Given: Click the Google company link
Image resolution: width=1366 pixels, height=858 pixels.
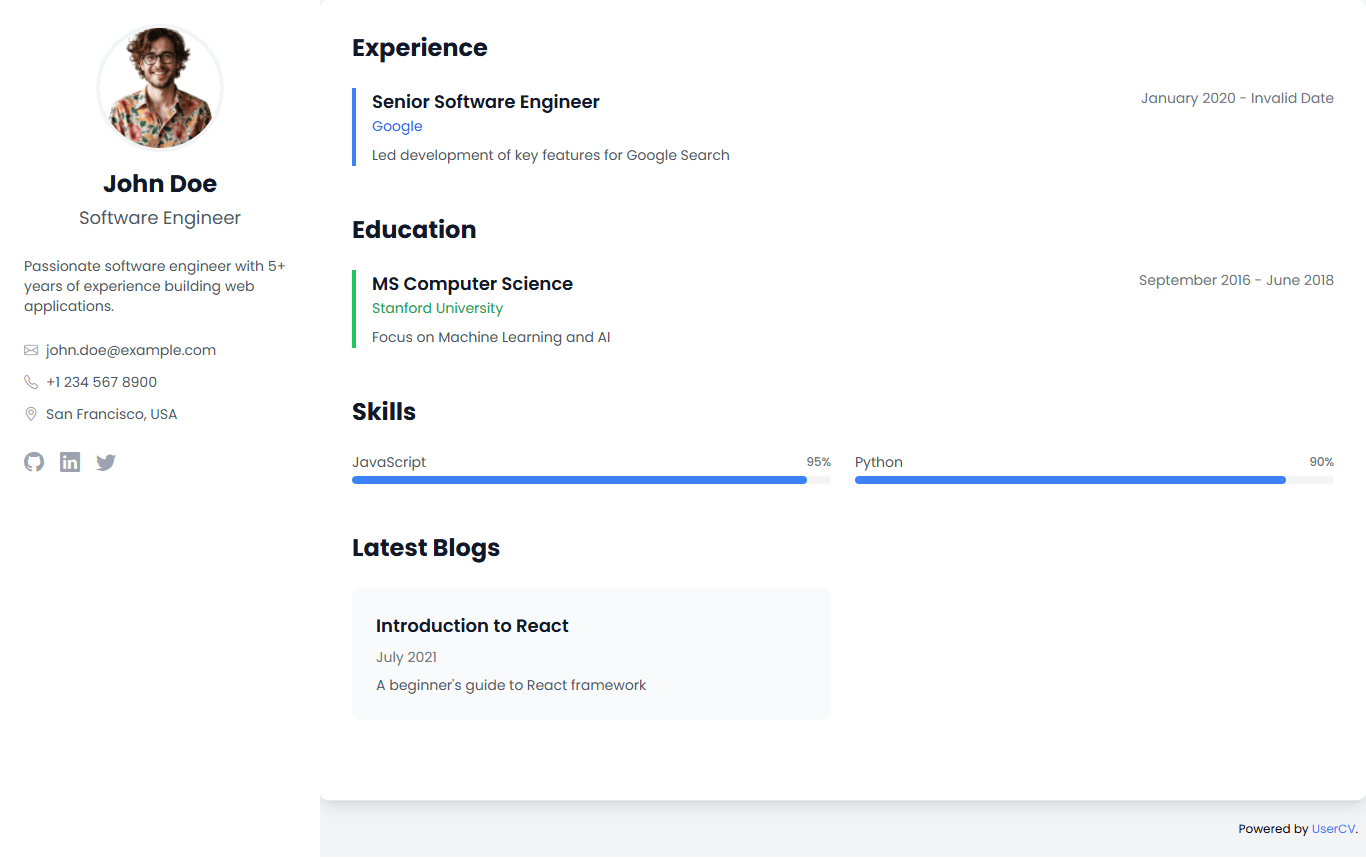Looking at the screenshot, I should [397, 126].
